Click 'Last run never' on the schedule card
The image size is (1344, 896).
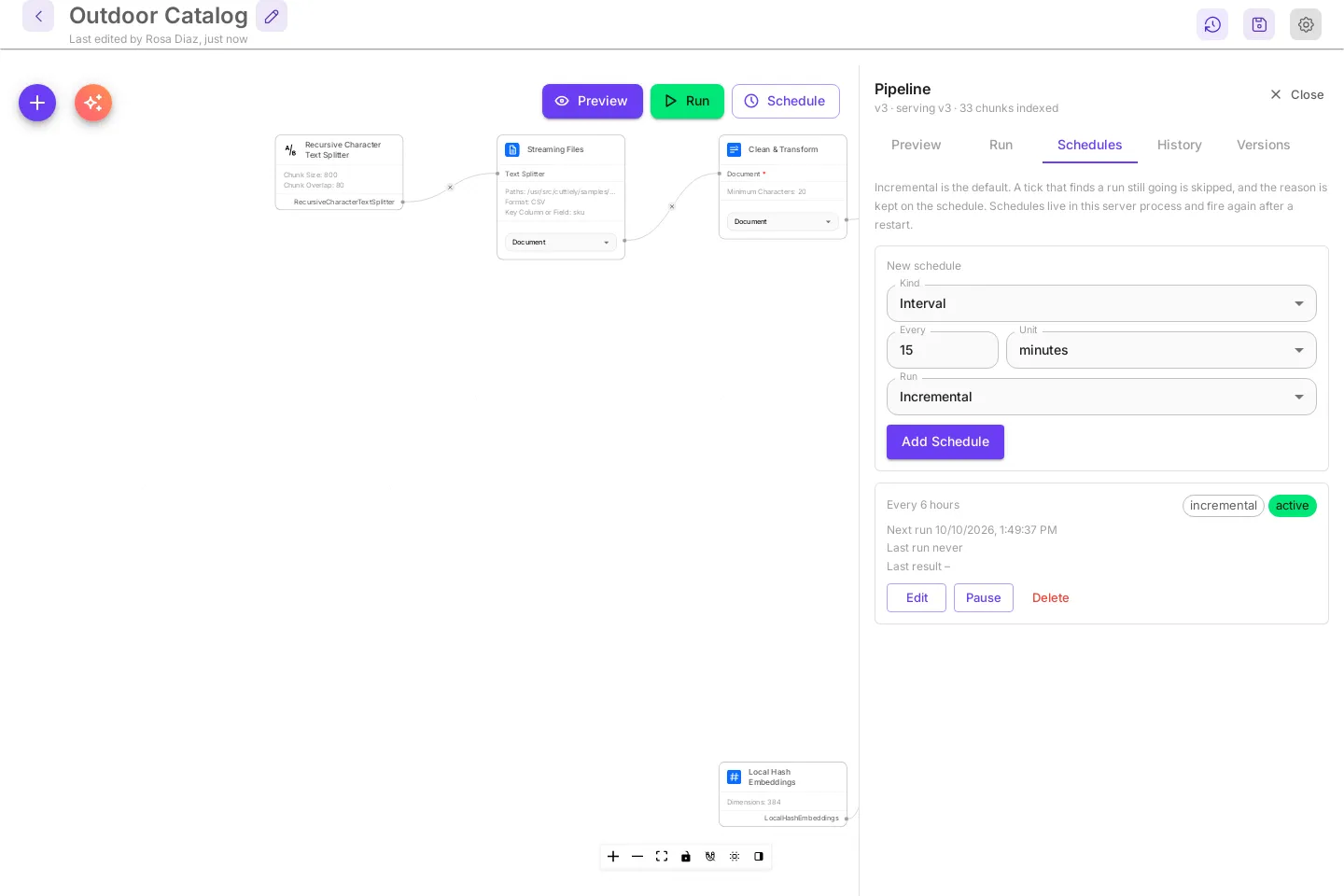pos(924,548)
